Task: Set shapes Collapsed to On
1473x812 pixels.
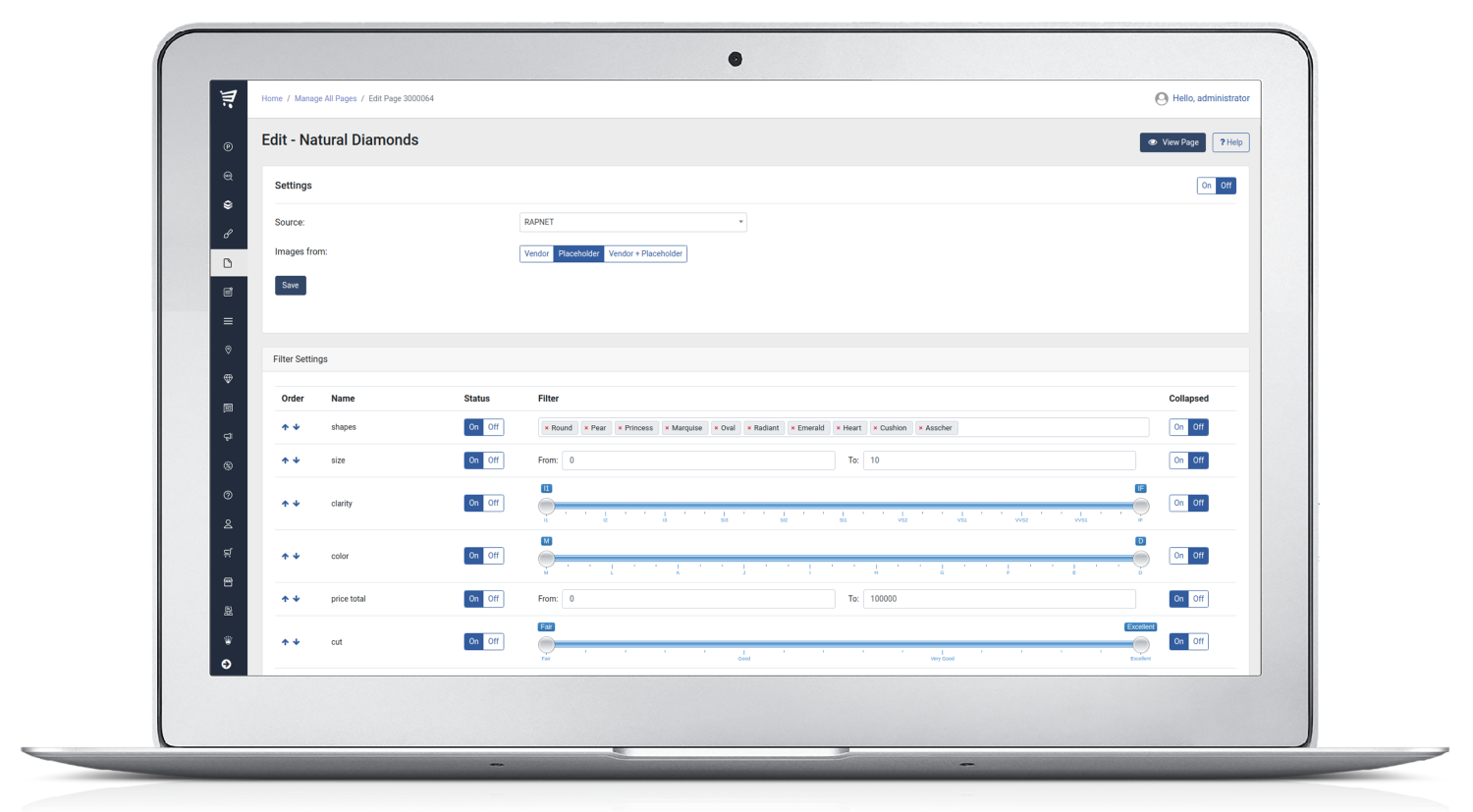Action: point(1178,427)
